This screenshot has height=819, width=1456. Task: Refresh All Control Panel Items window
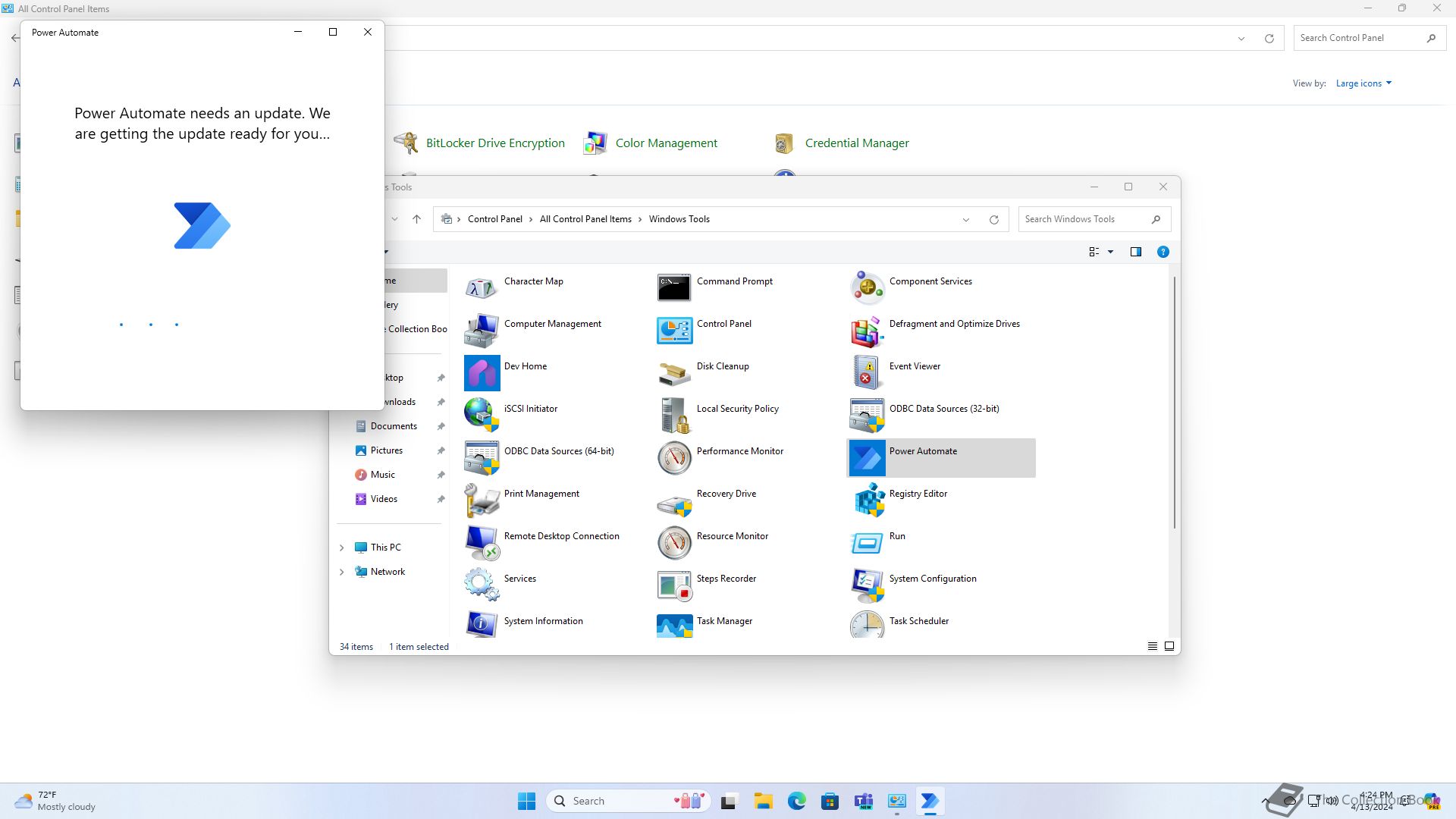pos(1269,38)
